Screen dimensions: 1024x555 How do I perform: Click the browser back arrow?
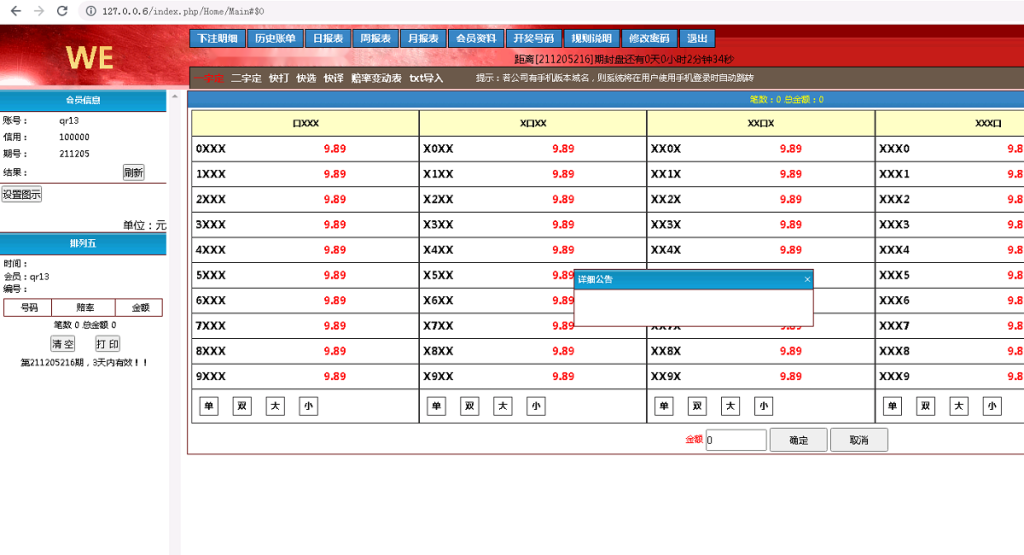click(x=14, y=11)
